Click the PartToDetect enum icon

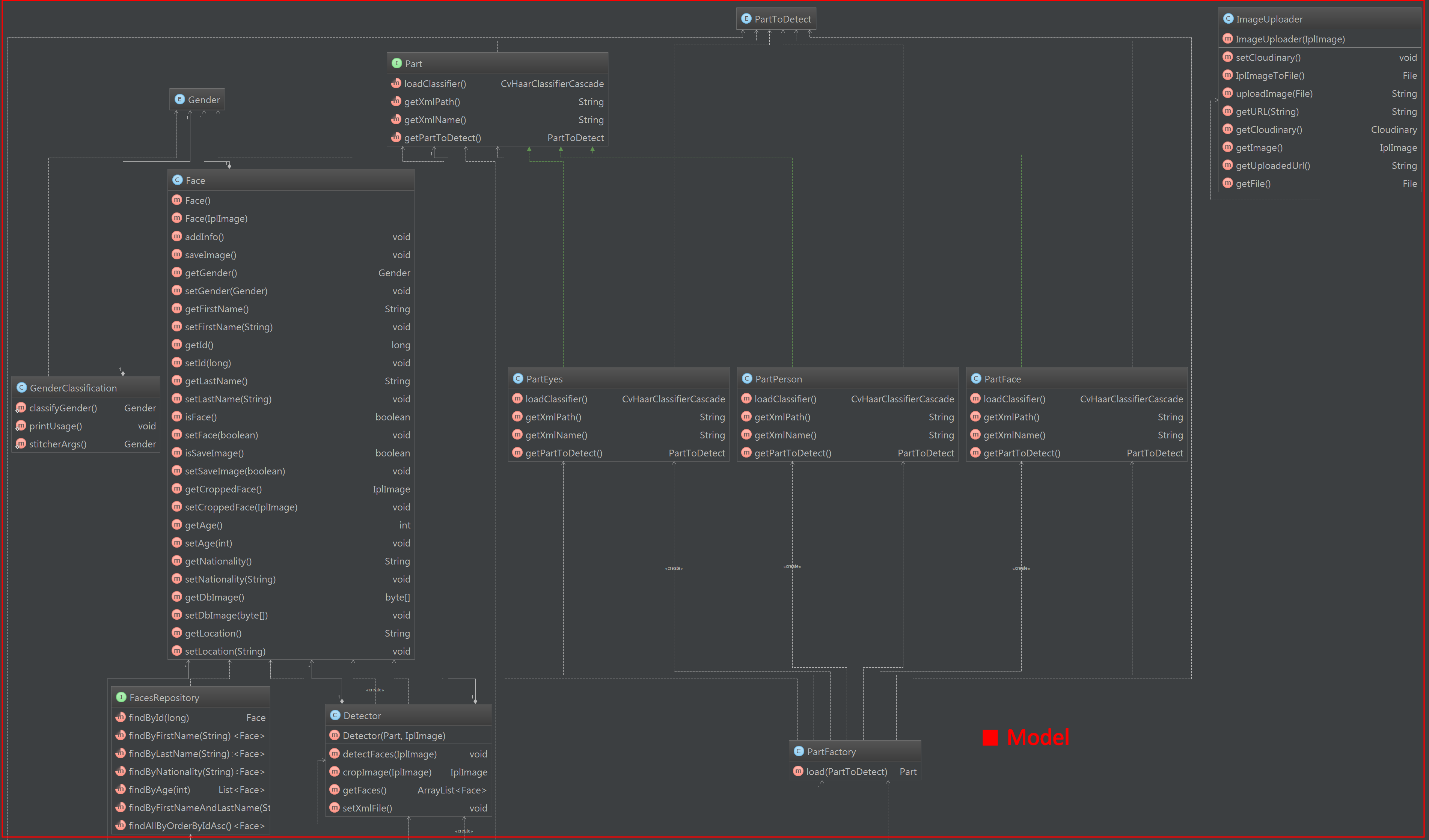[x=746, y=19]
